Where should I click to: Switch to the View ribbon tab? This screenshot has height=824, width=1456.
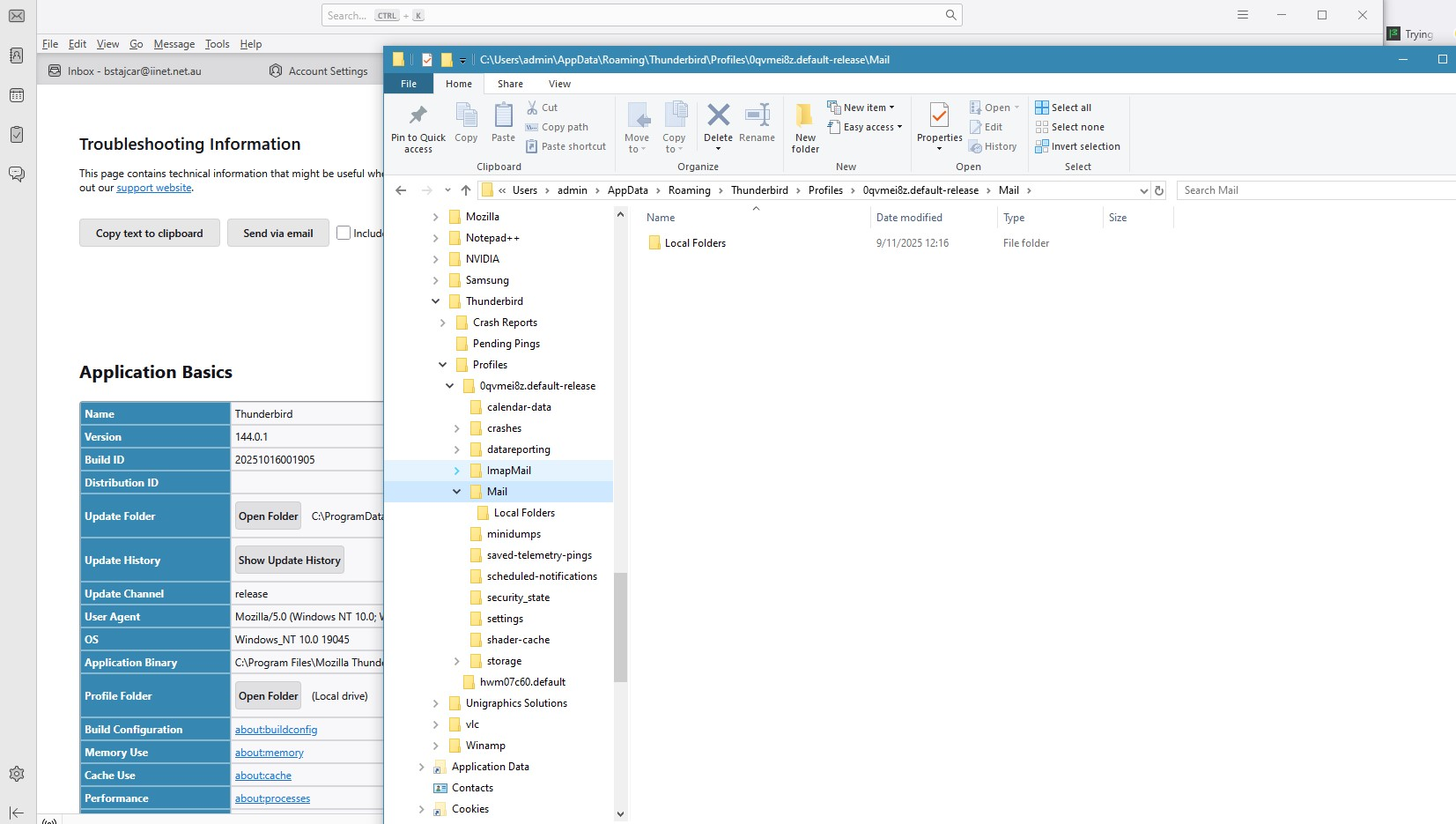[559, 84]
